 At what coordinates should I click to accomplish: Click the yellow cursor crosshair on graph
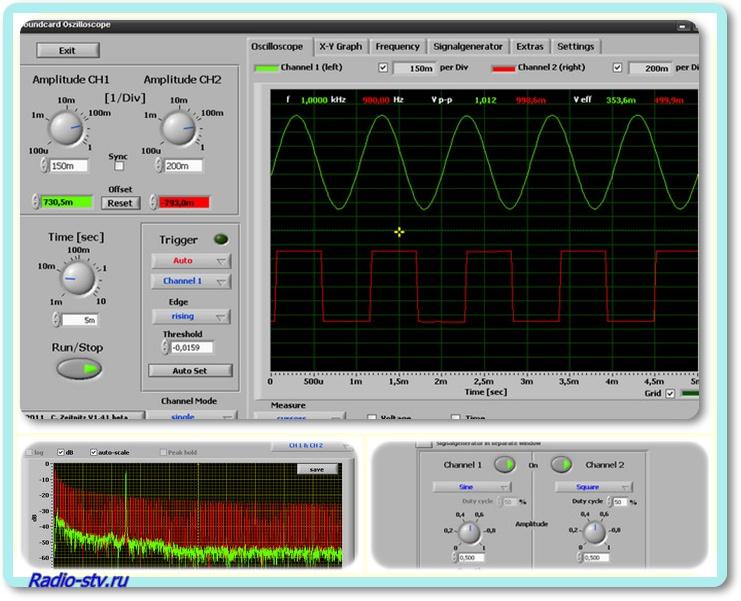[x=399, y=232]
